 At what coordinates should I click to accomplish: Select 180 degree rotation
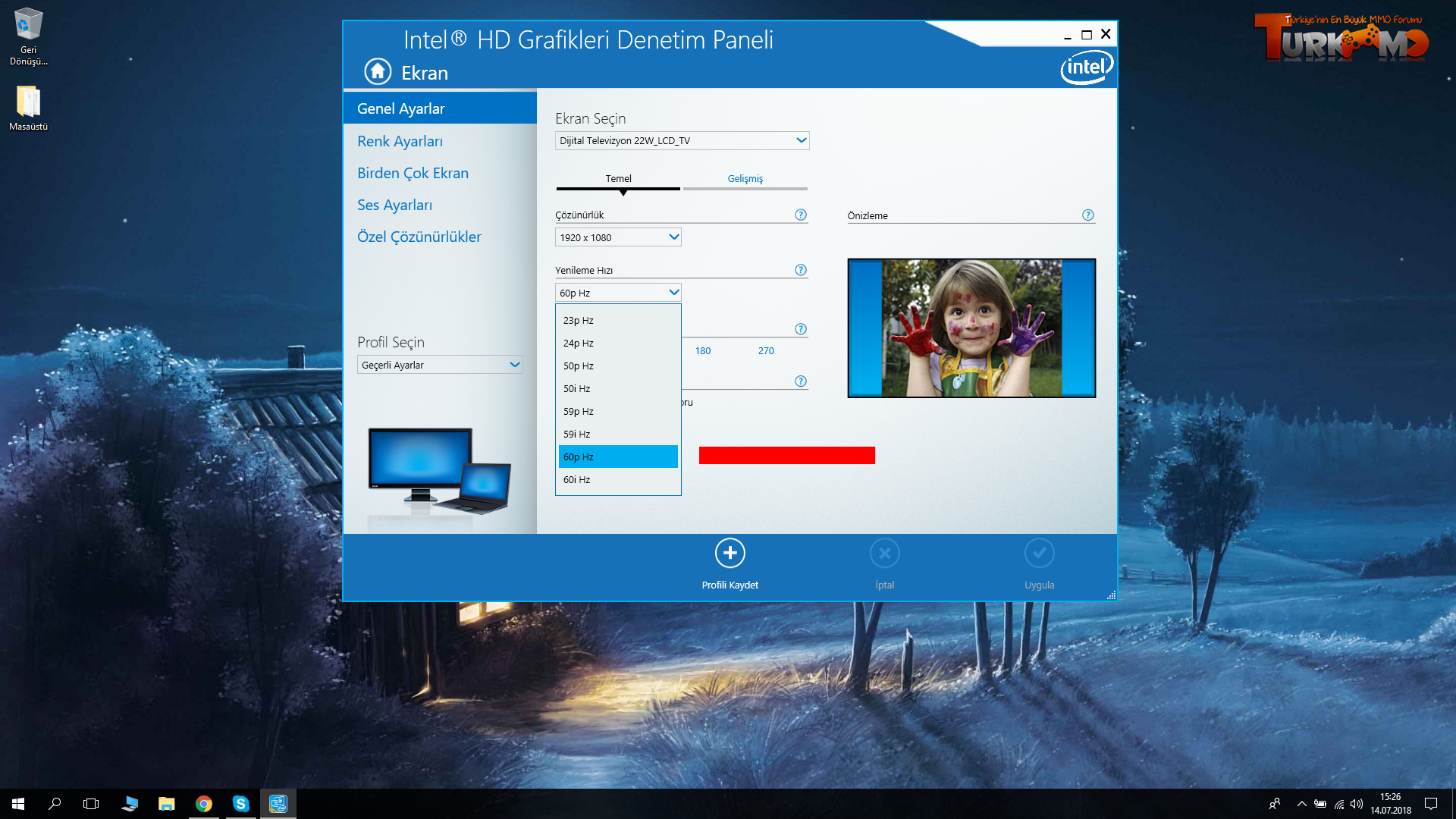tap(703, 350)
